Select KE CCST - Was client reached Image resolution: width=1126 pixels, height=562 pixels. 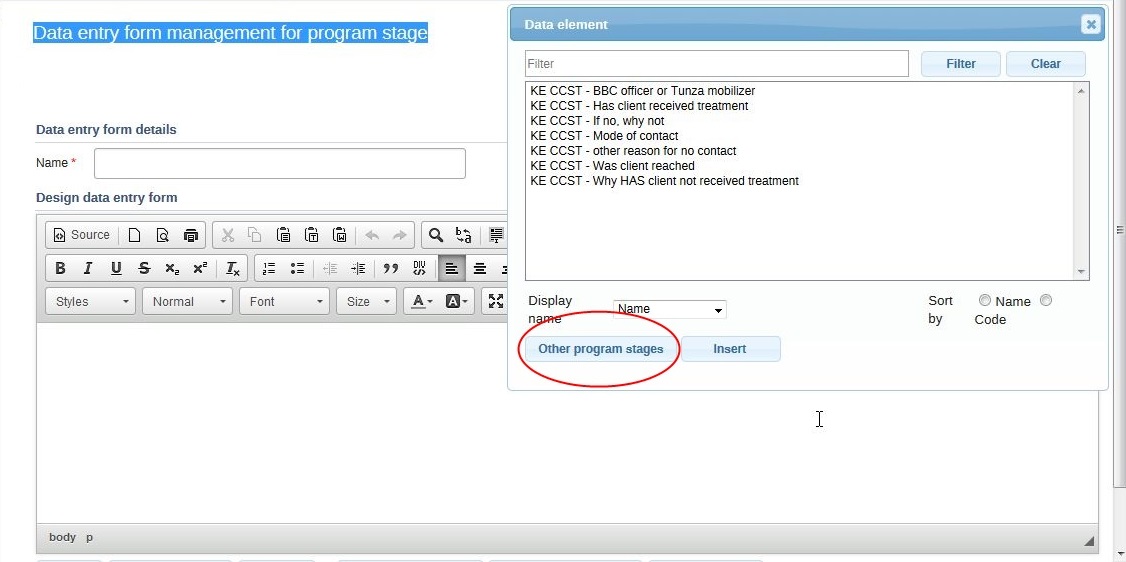tap(613, 167)
